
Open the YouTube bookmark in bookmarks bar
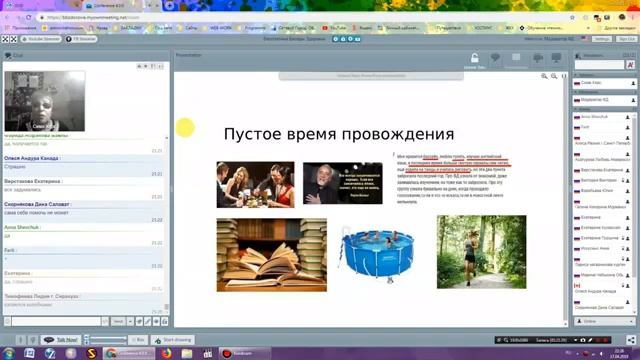pyautogui.click(x=334, y=28)
